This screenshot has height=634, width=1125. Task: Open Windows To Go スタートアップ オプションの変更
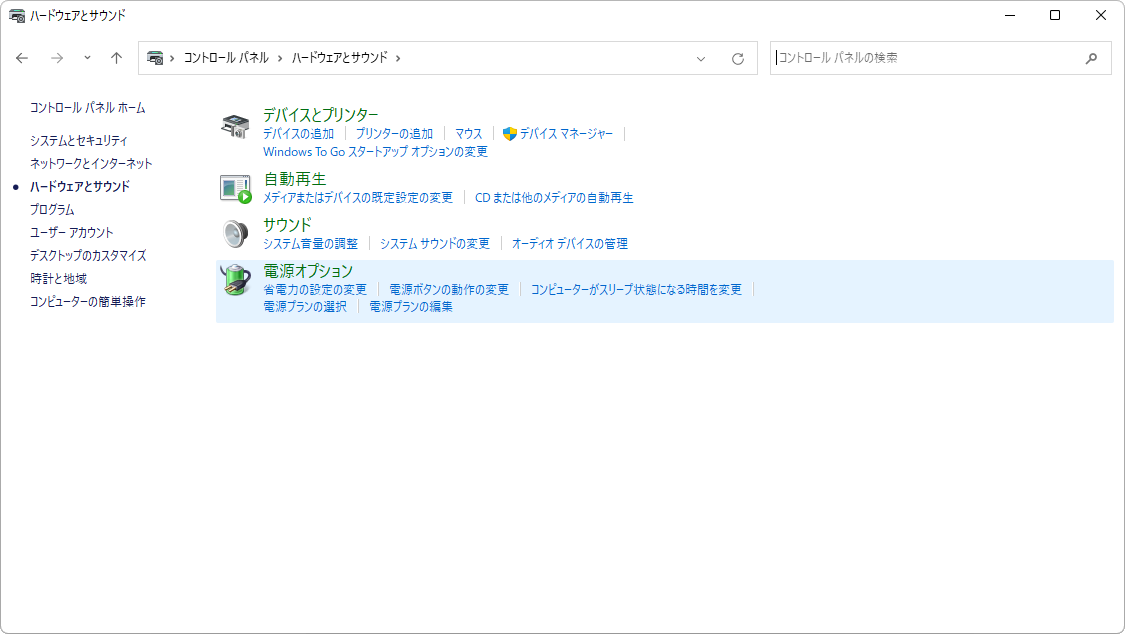375,151
